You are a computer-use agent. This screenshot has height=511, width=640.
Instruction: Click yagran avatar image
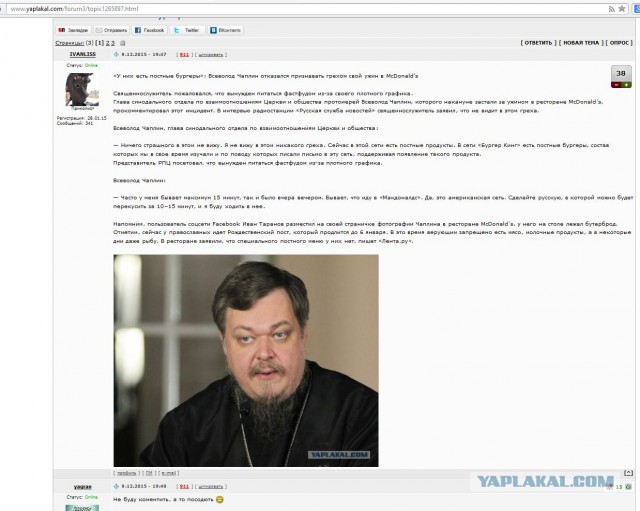point(82,508)
